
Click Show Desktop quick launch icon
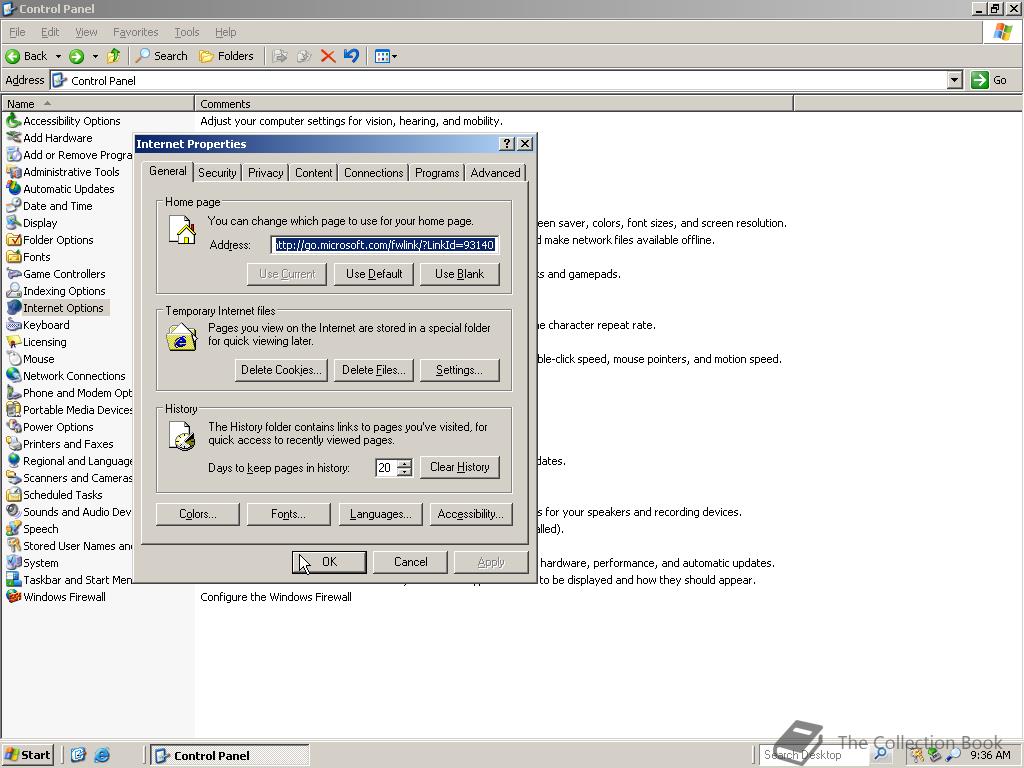[78, 755]
